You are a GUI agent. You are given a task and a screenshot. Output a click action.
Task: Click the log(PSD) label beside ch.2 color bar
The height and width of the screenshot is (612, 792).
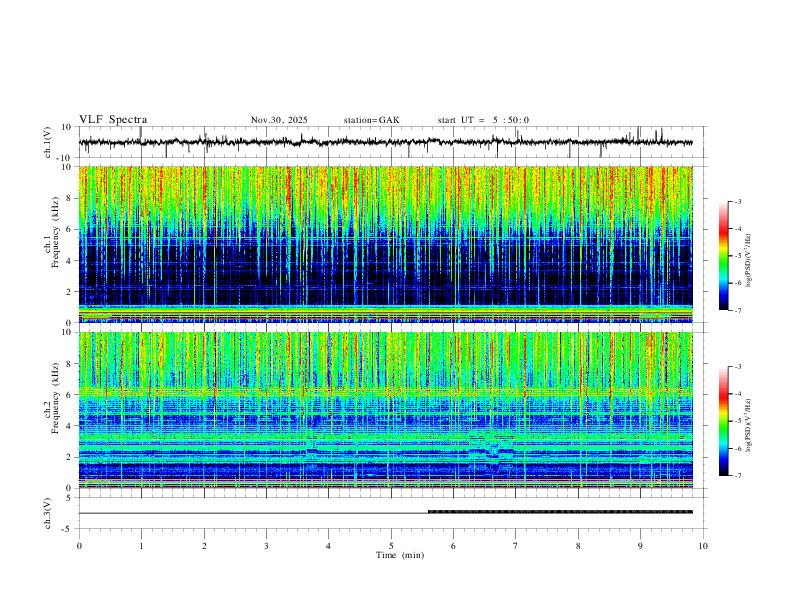coord(749,425)
